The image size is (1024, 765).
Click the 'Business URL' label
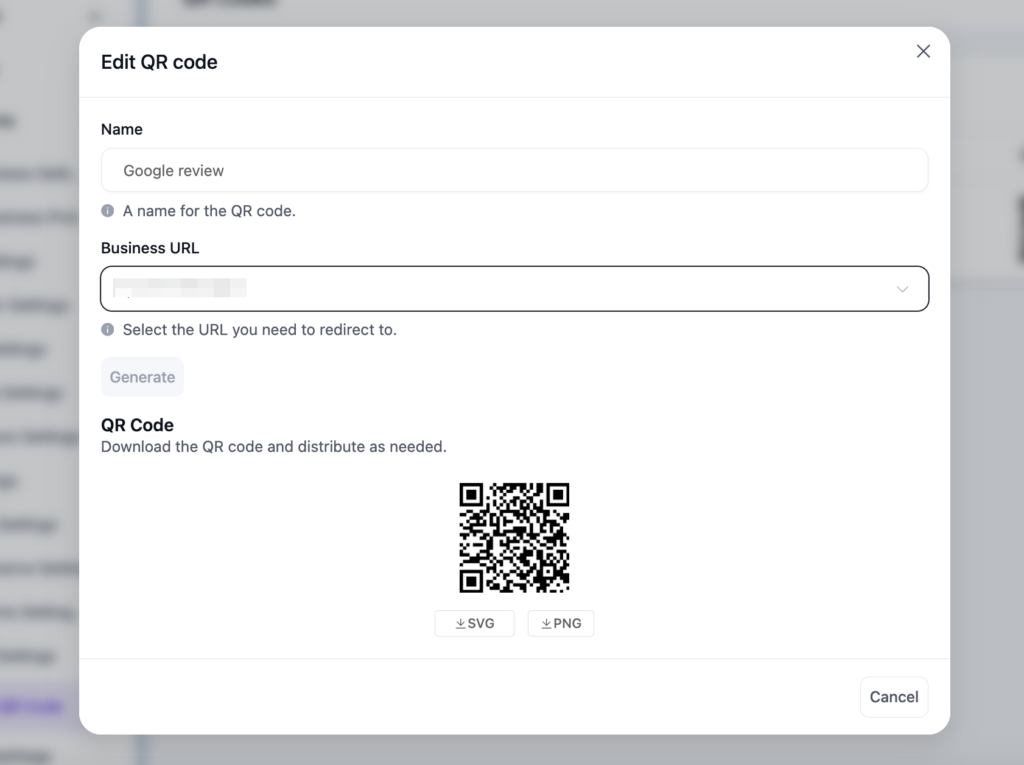[150, 248]
